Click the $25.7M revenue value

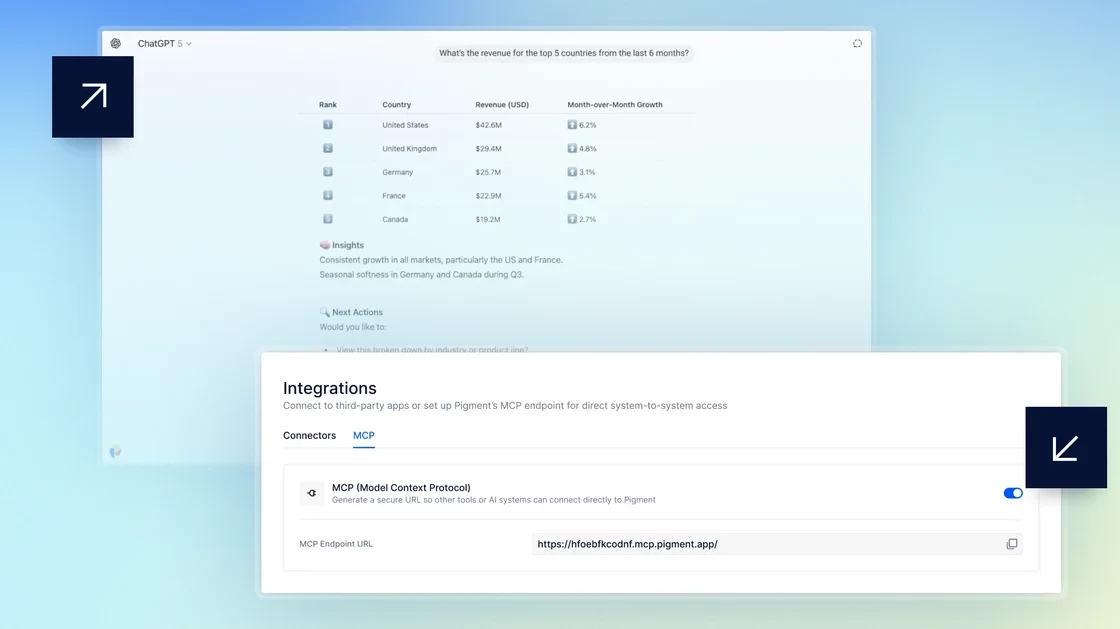pyautogui.click(x=489, y=172)
